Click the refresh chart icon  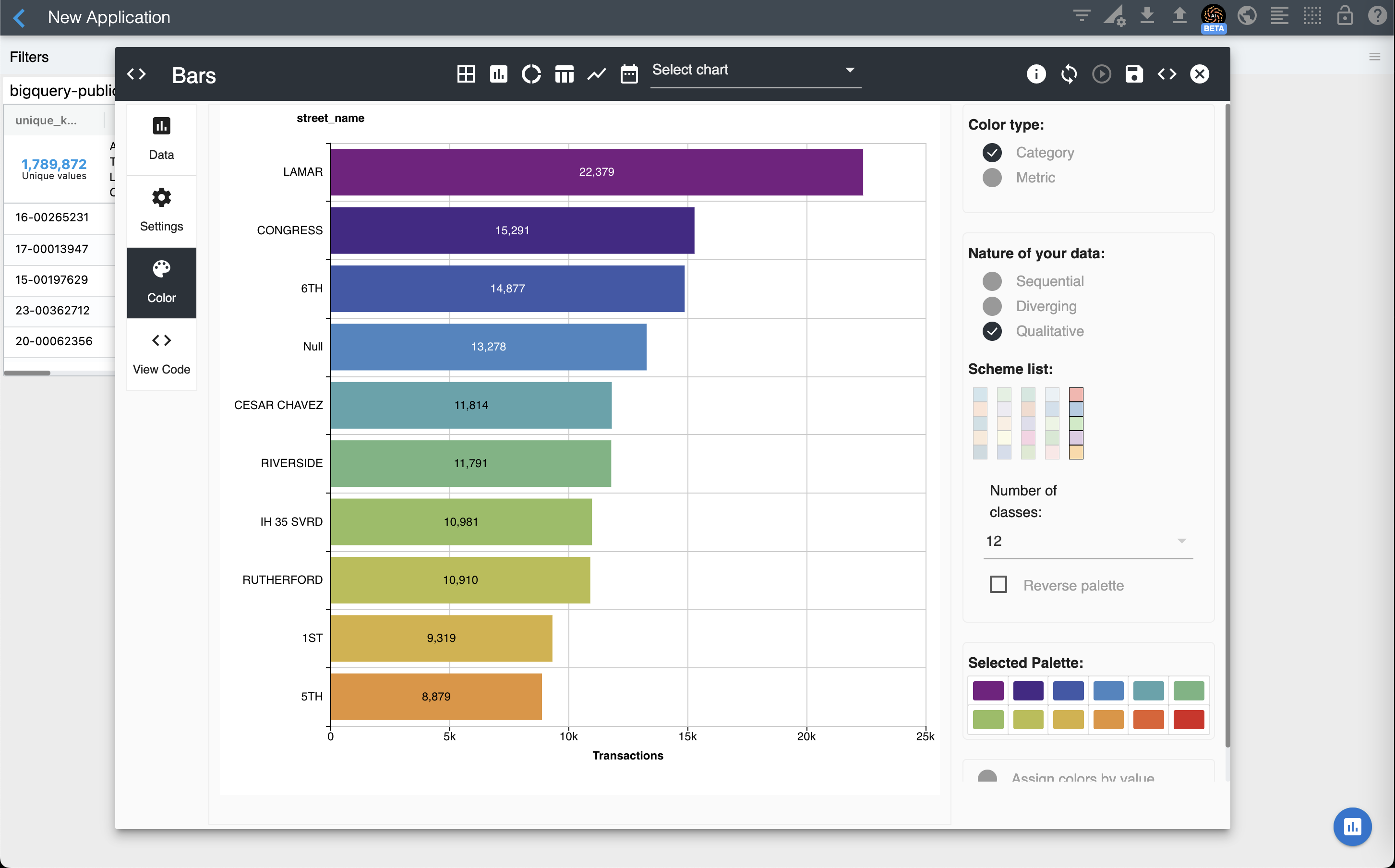pos(1069,74)
